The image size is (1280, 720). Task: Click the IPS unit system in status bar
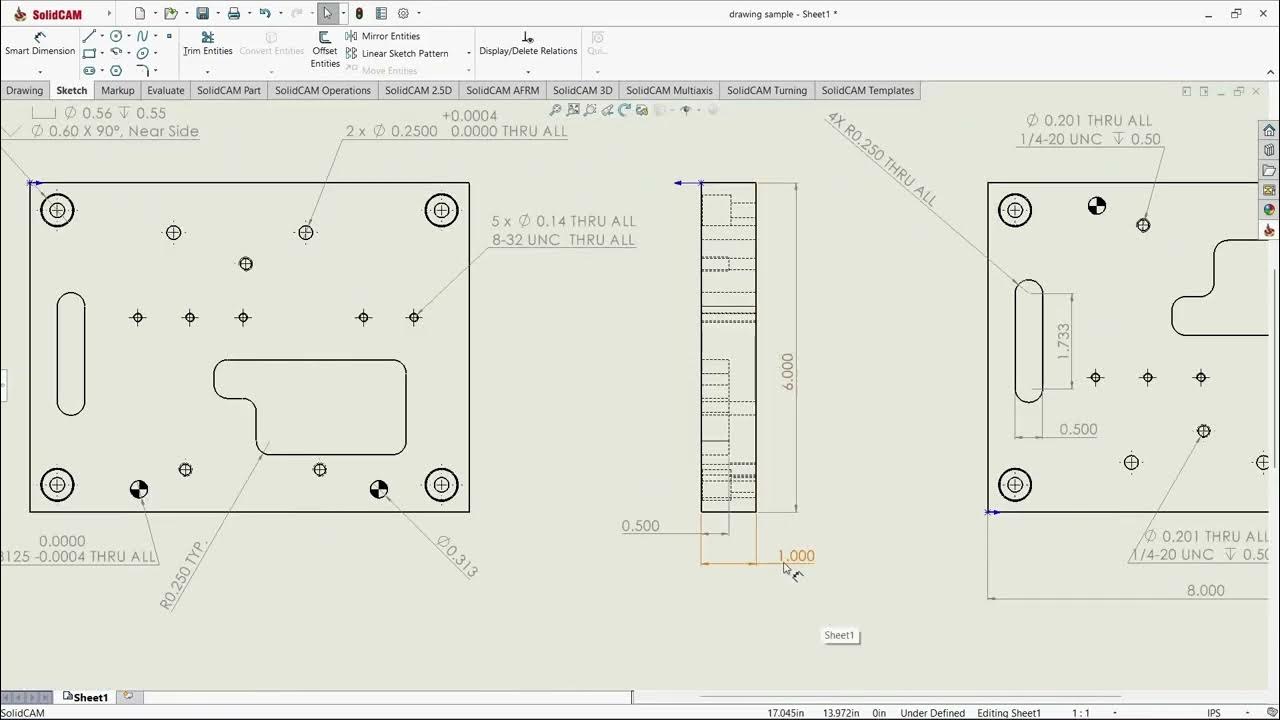pos(1214,713)
